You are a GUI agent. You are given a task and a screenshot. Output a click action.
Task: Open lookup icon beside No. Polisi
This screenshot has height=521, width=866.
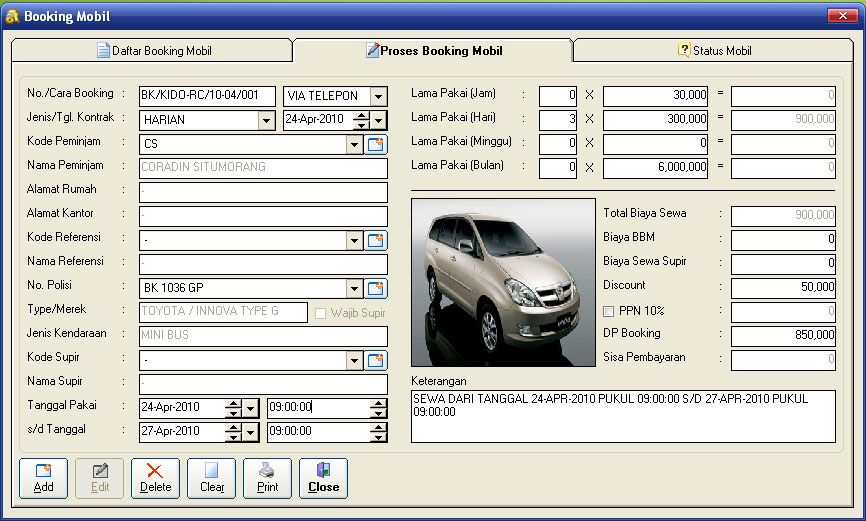coord(376,289)
